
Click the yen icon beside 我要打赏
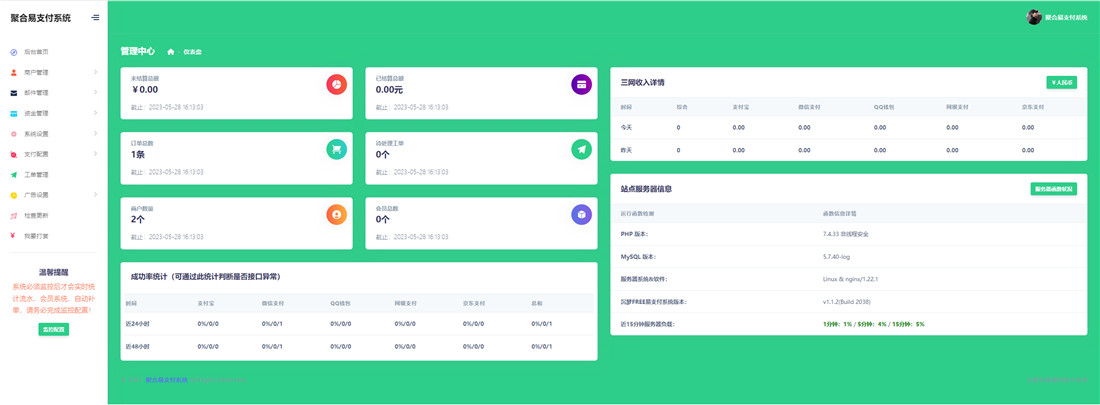[13, 236]
